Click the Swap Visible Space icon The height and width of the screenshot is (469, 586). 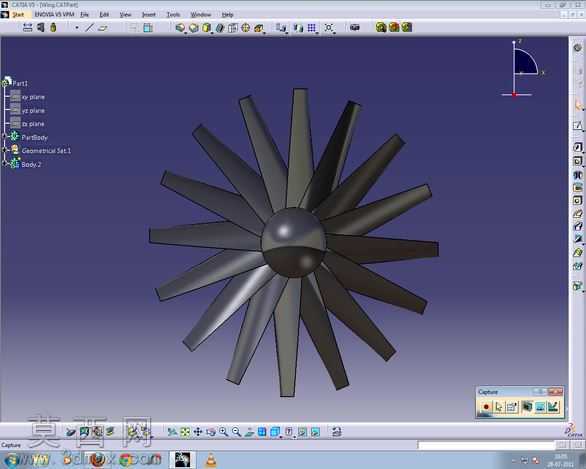point(315,432)
